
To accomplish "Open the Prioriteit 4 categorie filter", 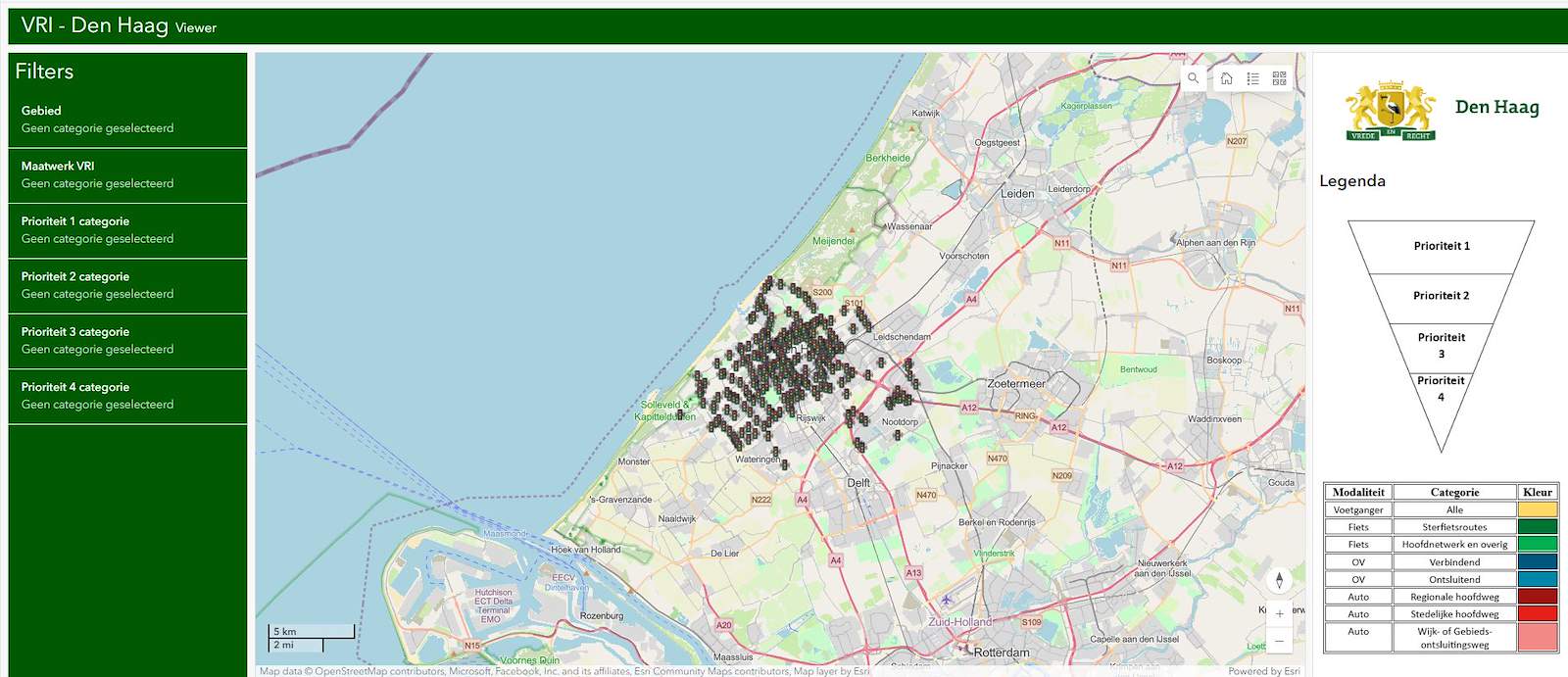I will [127, 396].
